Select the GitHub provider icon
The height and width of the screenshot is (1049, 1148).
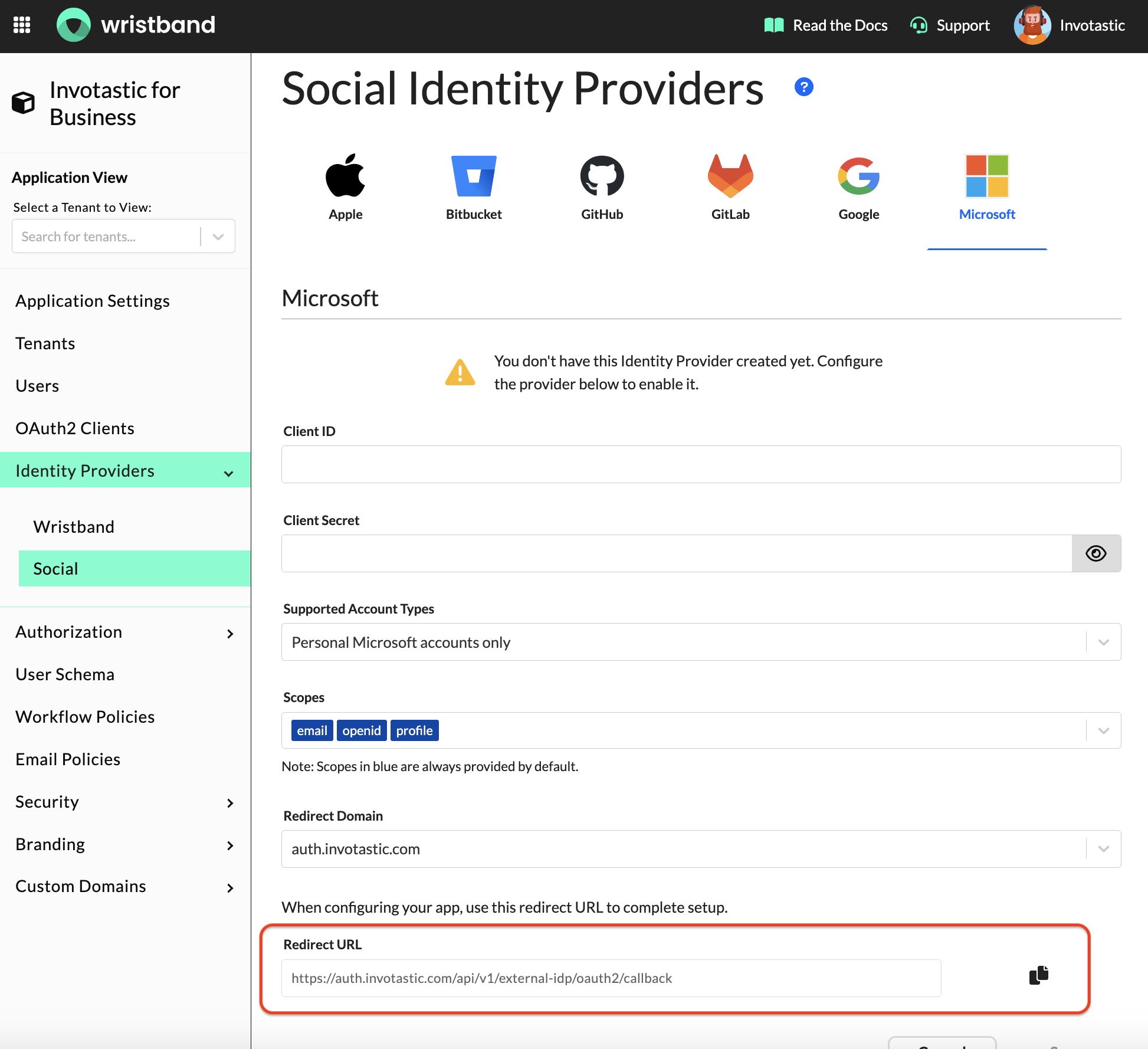[602, 176]
